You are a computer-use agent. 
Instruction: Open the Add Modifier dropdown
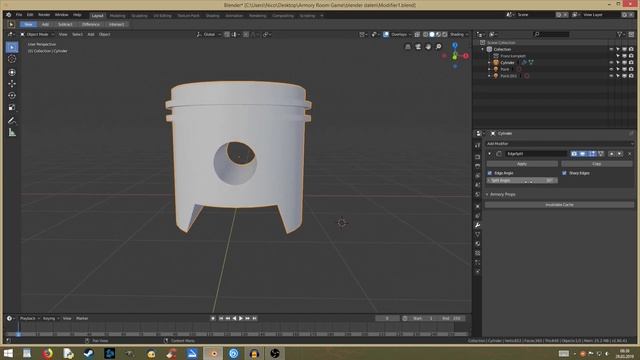[x=559, y=144]
